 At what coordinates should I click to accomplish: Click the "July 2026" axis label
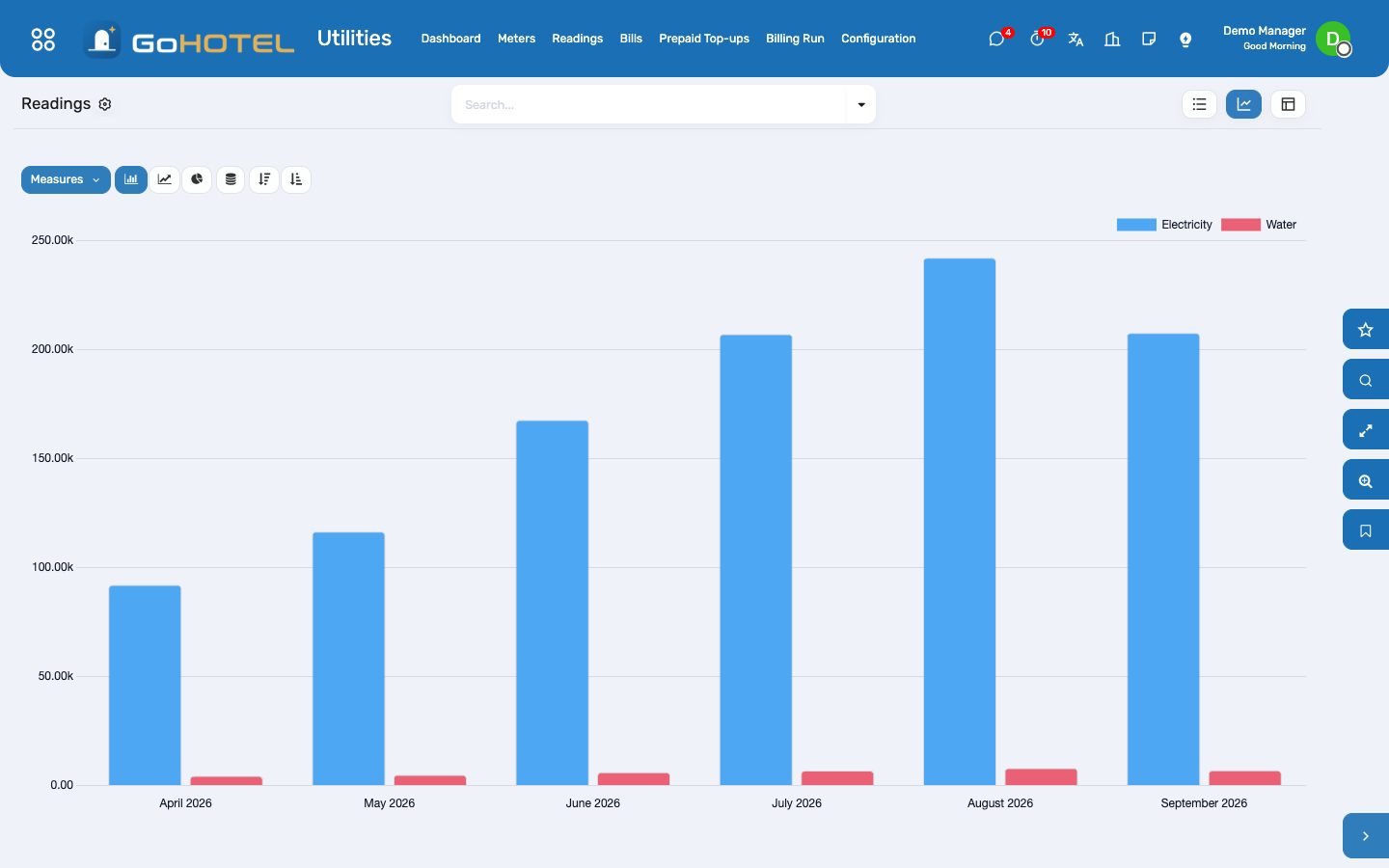tap(797, 803)
